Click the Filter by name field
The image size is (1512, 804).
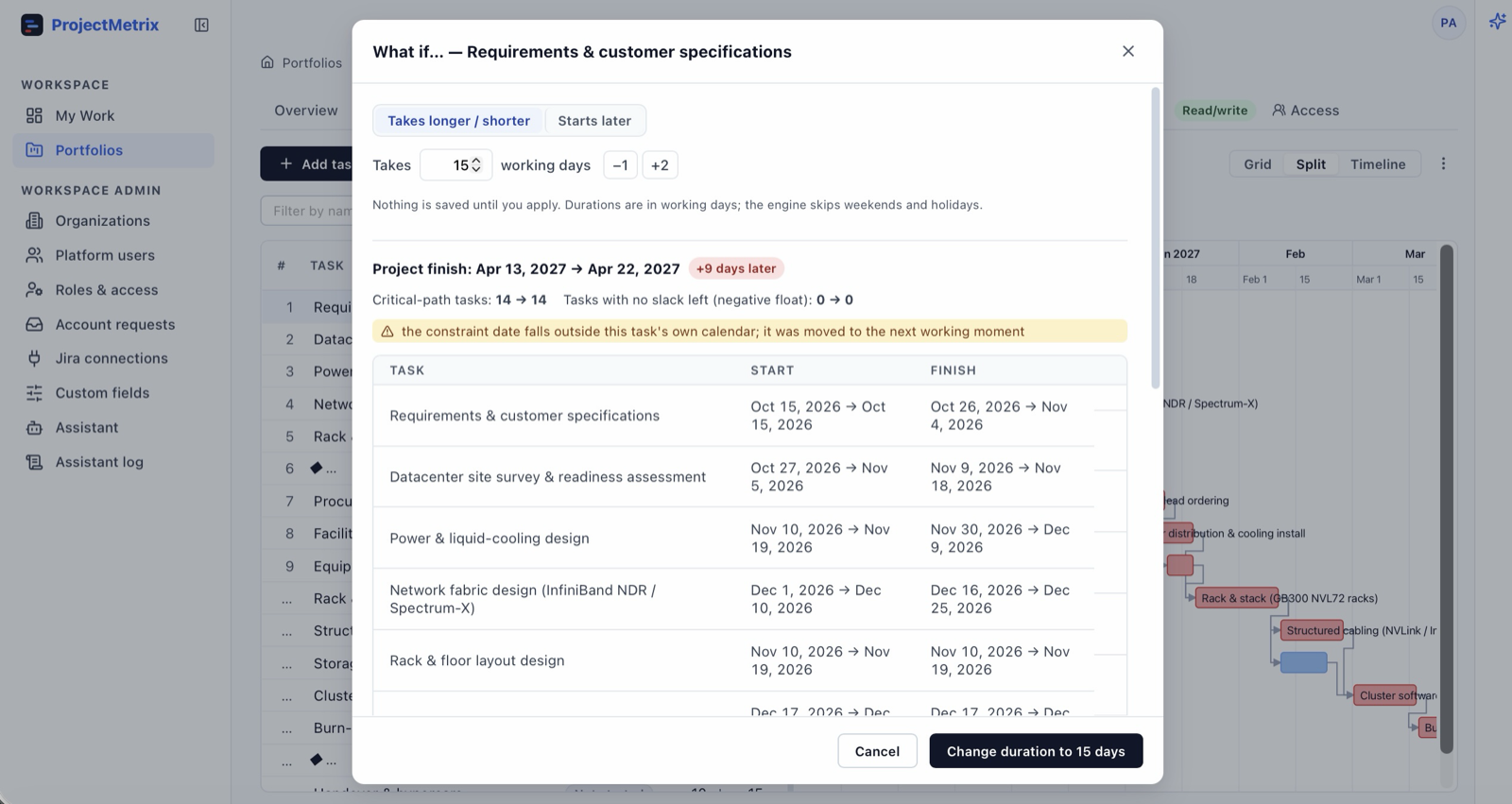307,211
